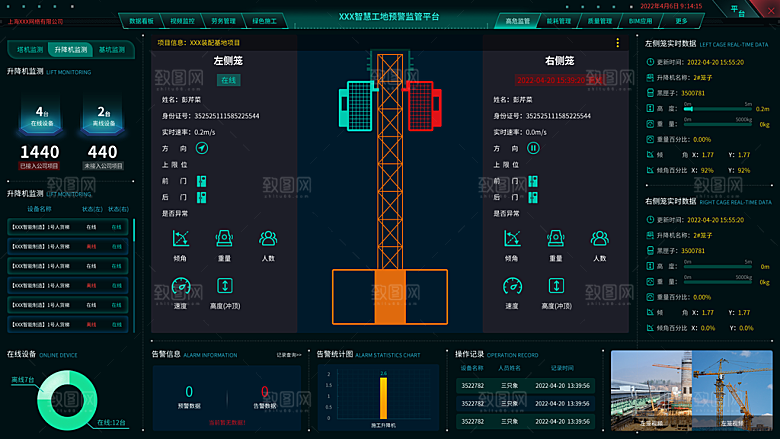
Task: Click right cage 前门 door status icon
Action: point(533,181)
